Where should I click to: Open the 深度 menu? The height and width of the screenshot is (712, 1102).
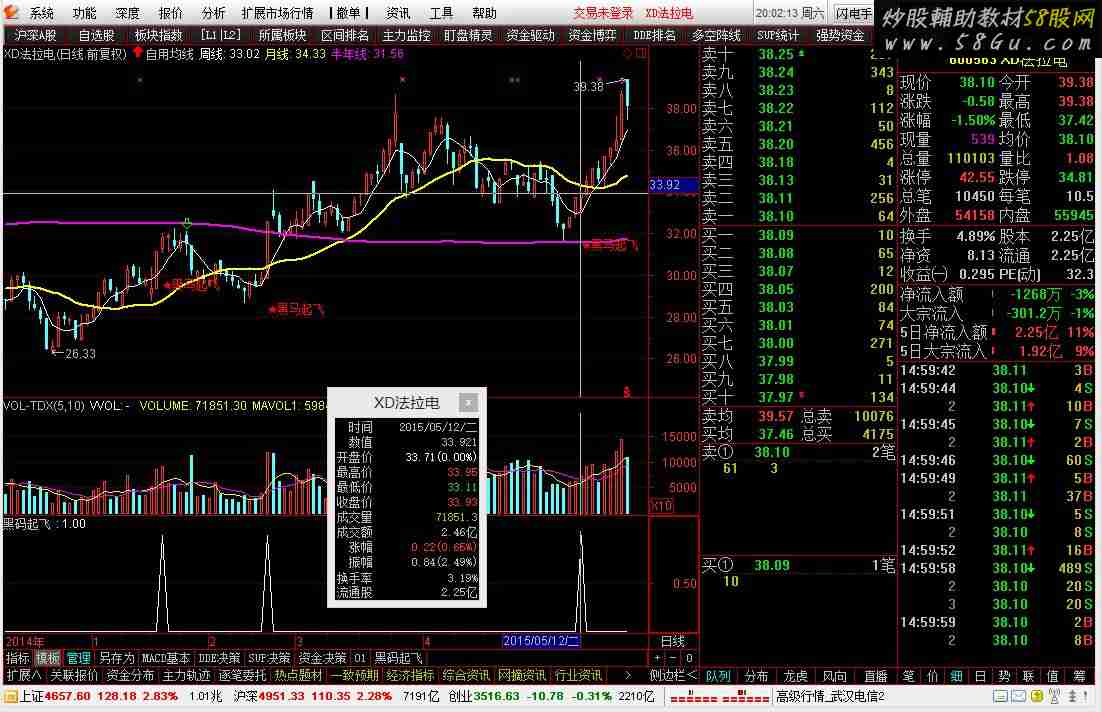(x=127, y=13)
